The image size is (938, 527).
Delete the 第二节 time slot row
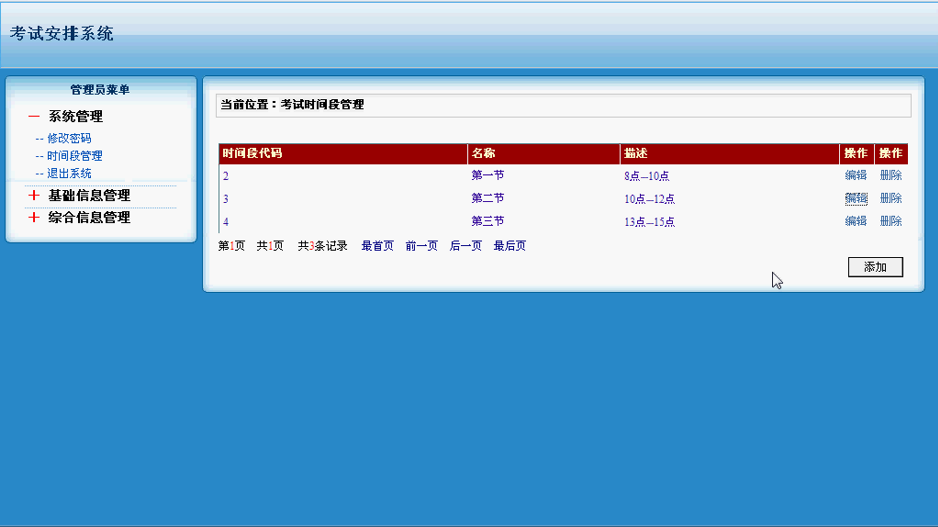pos(891,198)
